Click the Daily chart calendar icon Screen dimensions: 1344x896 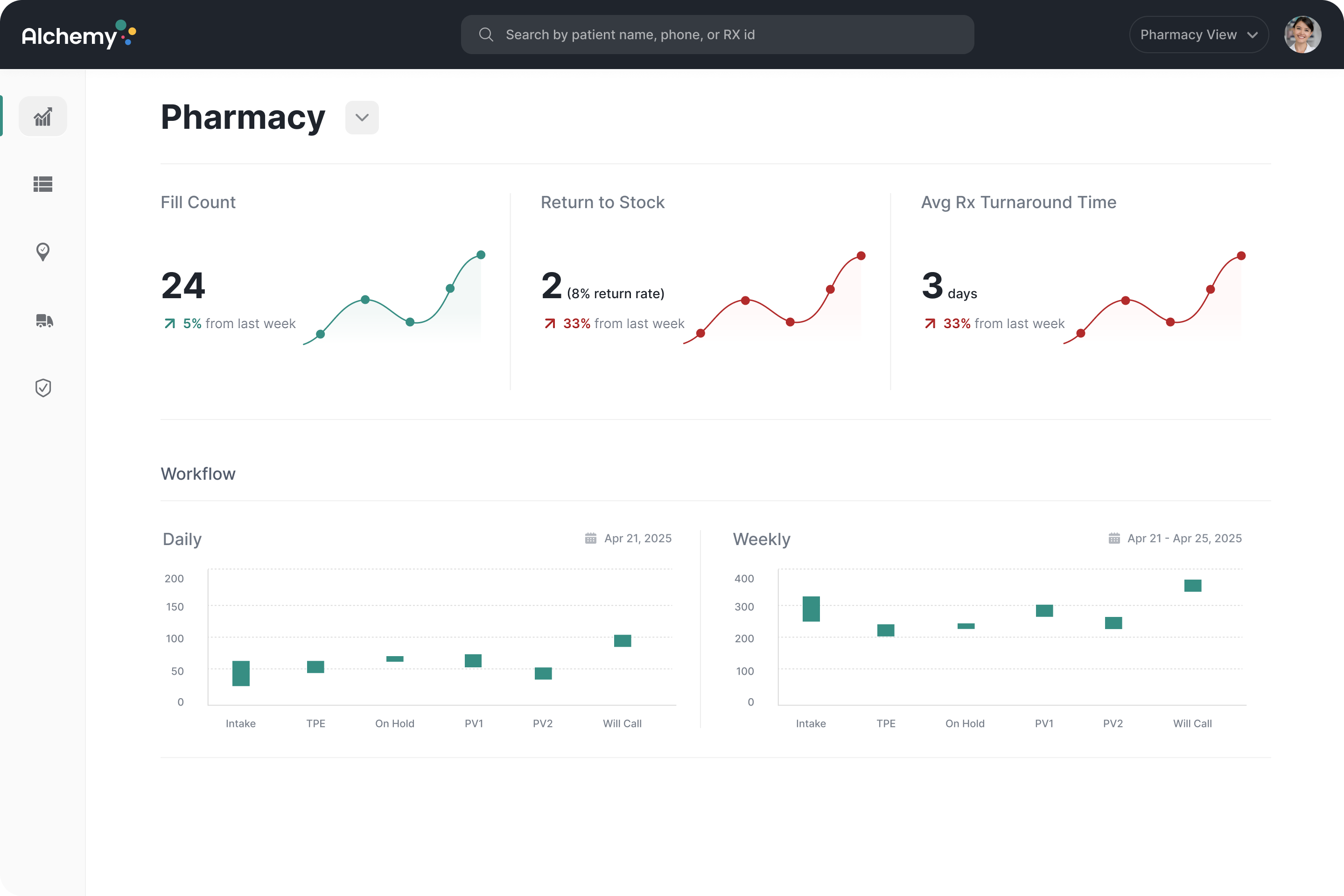pyautogui.click(x=590, y=538)
